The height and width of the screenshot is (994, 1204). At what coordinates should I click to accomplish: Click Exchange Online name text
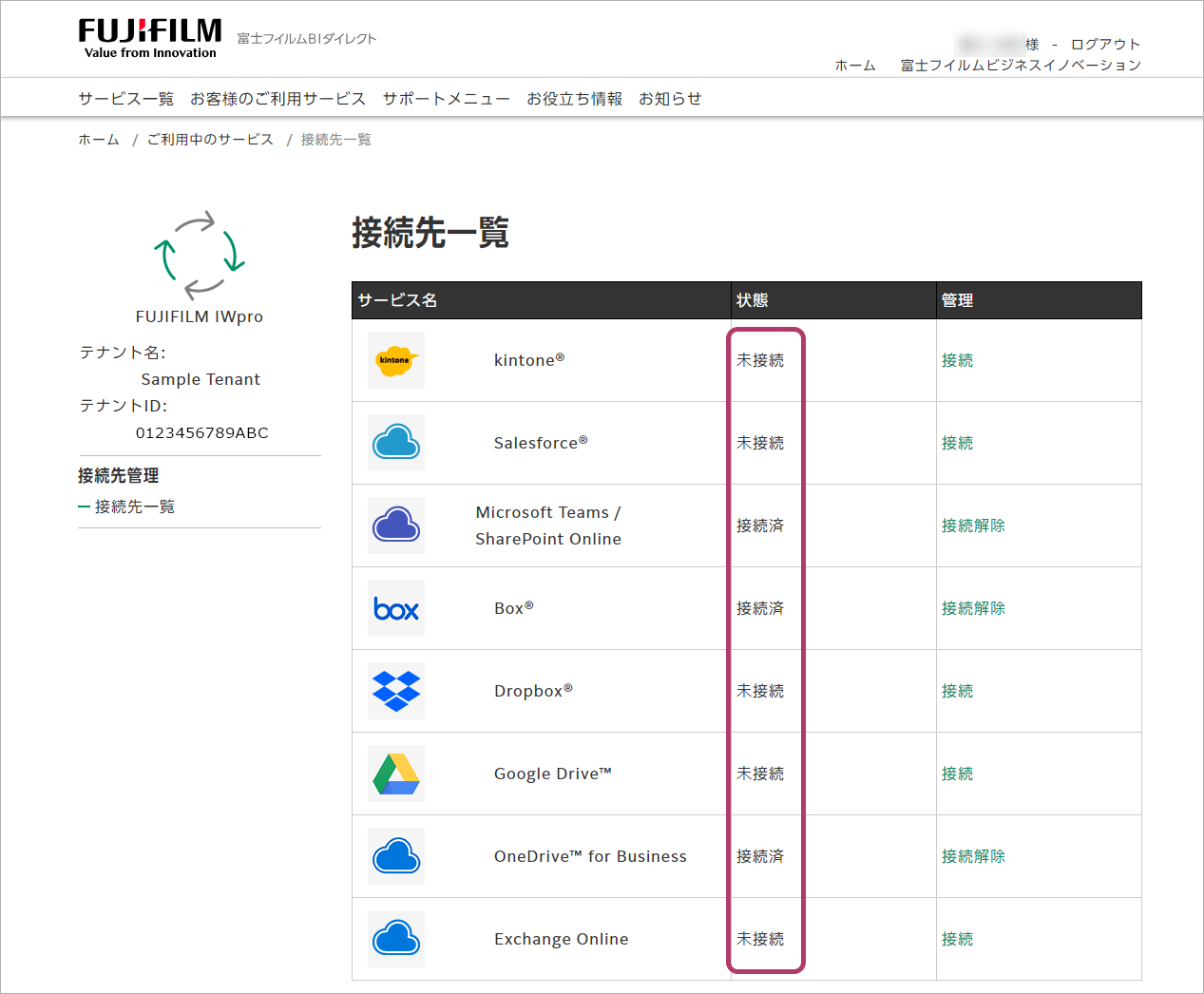[562, 939]
